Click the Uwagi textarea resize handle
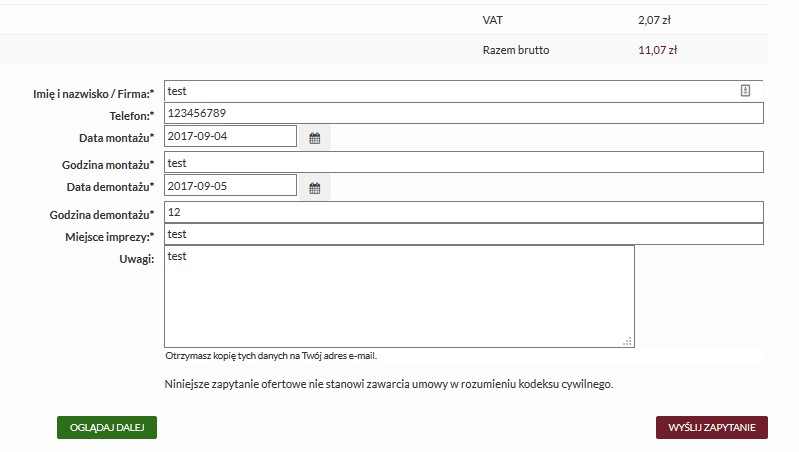Viewport: 799px width, 452px height. pos(627,341)
